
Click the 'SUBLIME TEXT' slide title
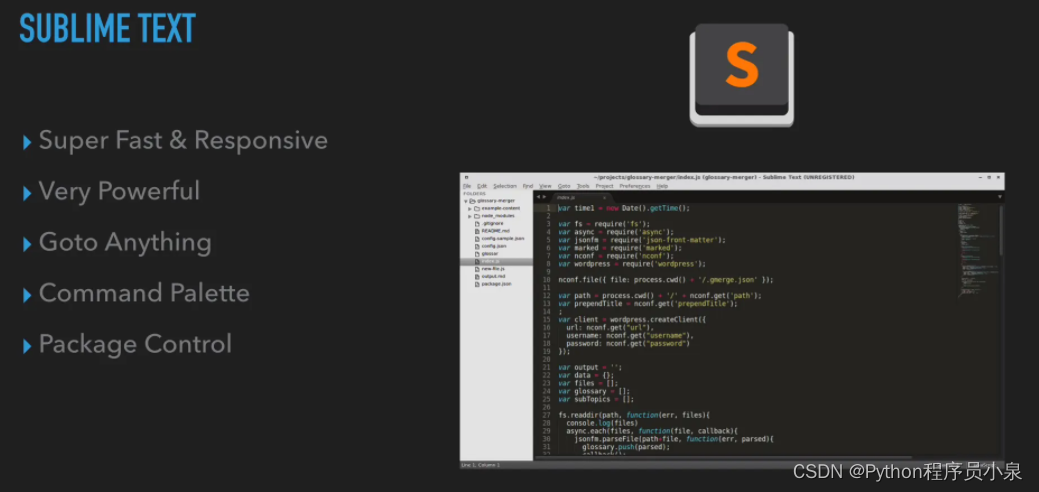(x=107, y=29)
